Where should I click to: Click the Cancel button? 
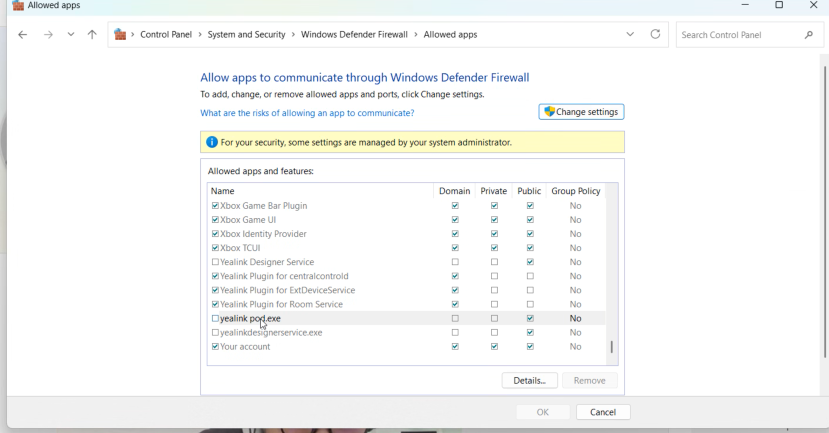click(603, 412)
